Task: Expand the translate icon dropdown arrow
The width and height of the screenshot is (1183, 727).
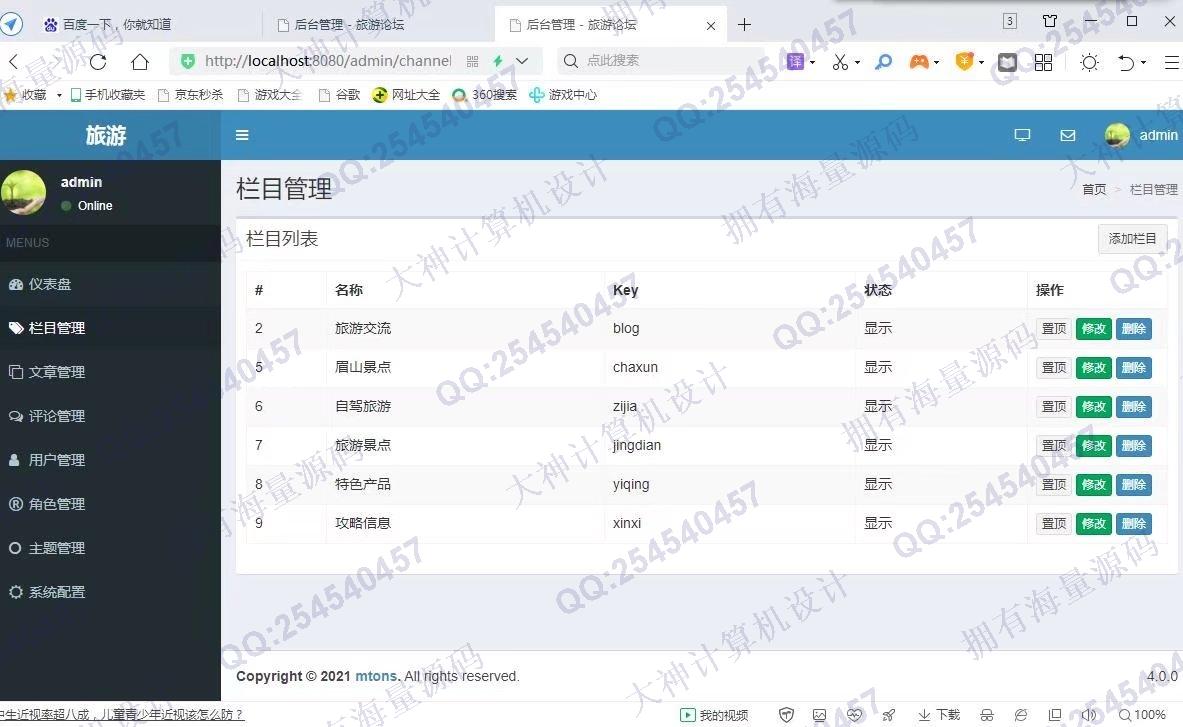Action: [x=812, y=63]
